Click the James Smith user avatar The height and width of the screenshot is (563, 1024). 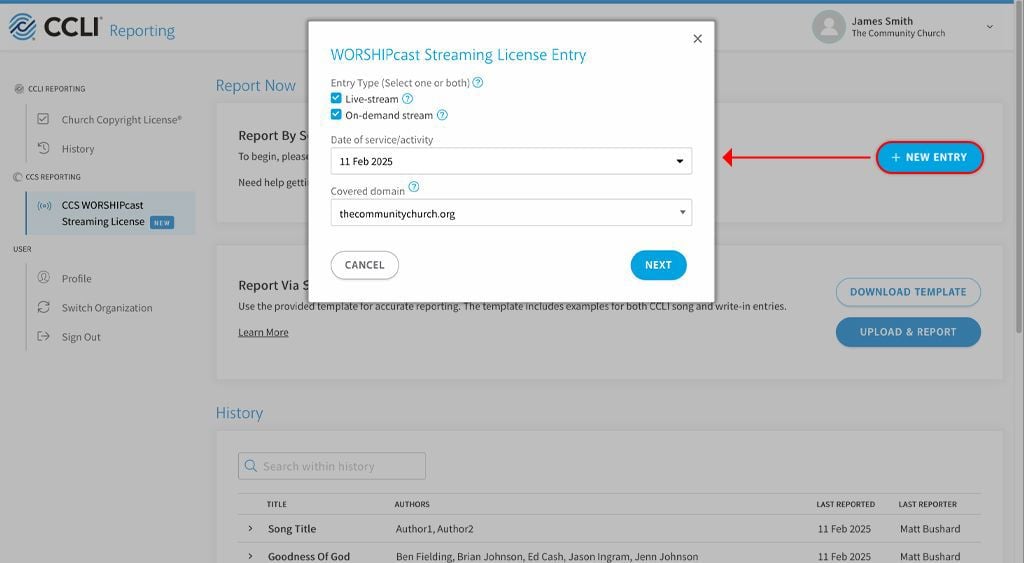(x=829, y=27)
